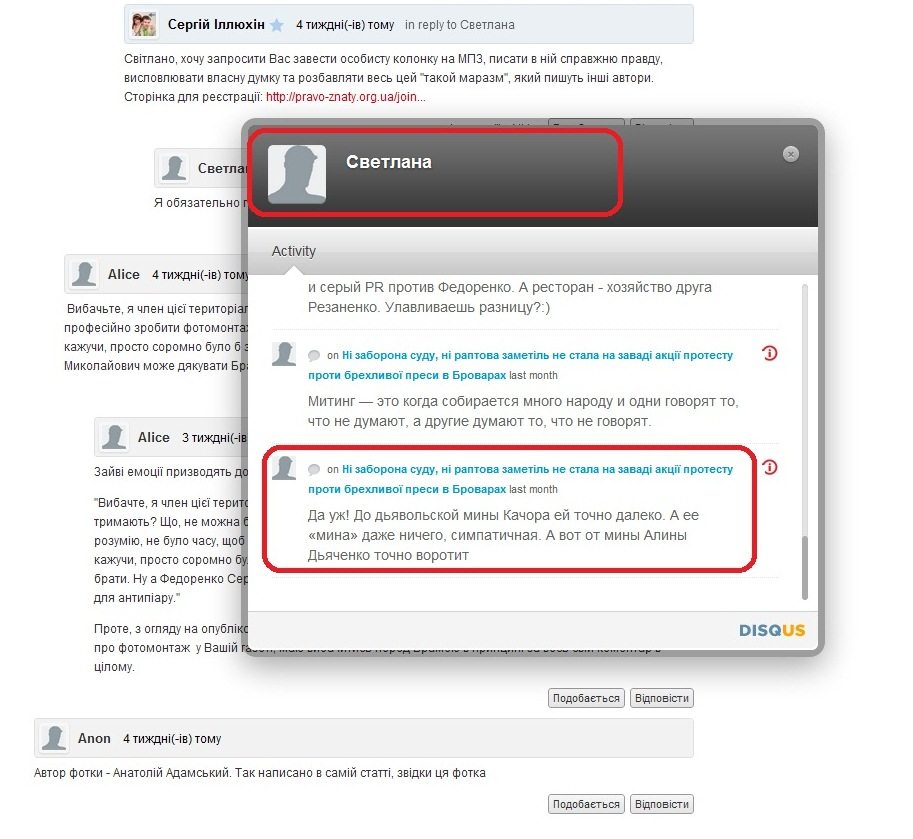Click Сергій Іллюхін's avatar photo

coord(143,24)
